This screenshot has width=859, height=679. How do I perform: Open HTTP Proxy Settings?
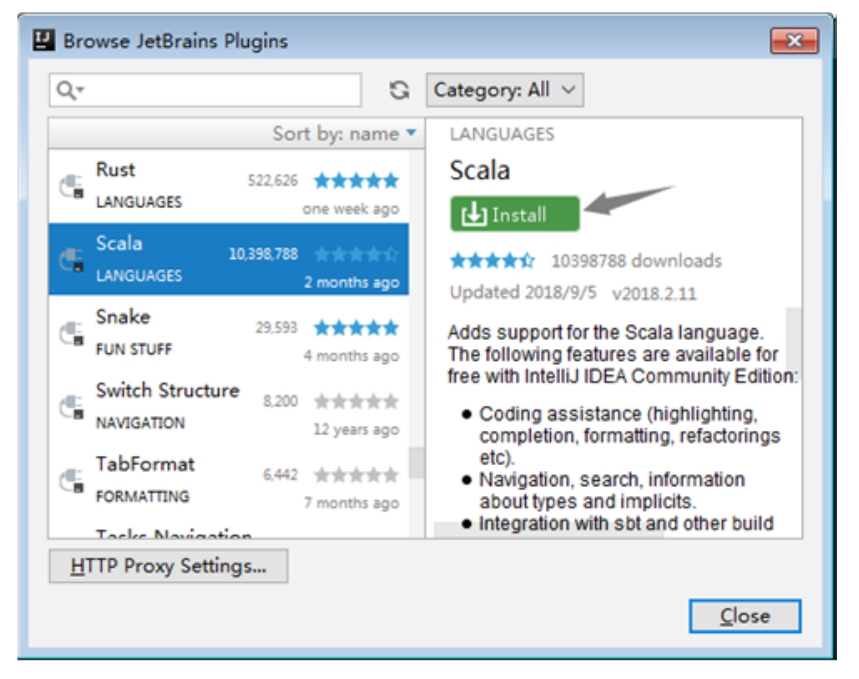pyautogui.click(x=168, y=566)
